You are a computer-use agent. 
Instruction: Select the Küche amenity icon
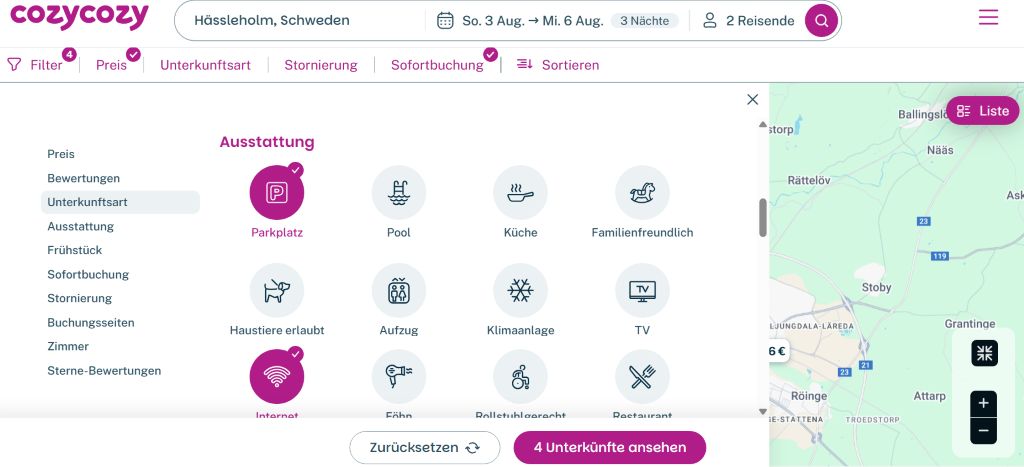click(x=520, y=193)
